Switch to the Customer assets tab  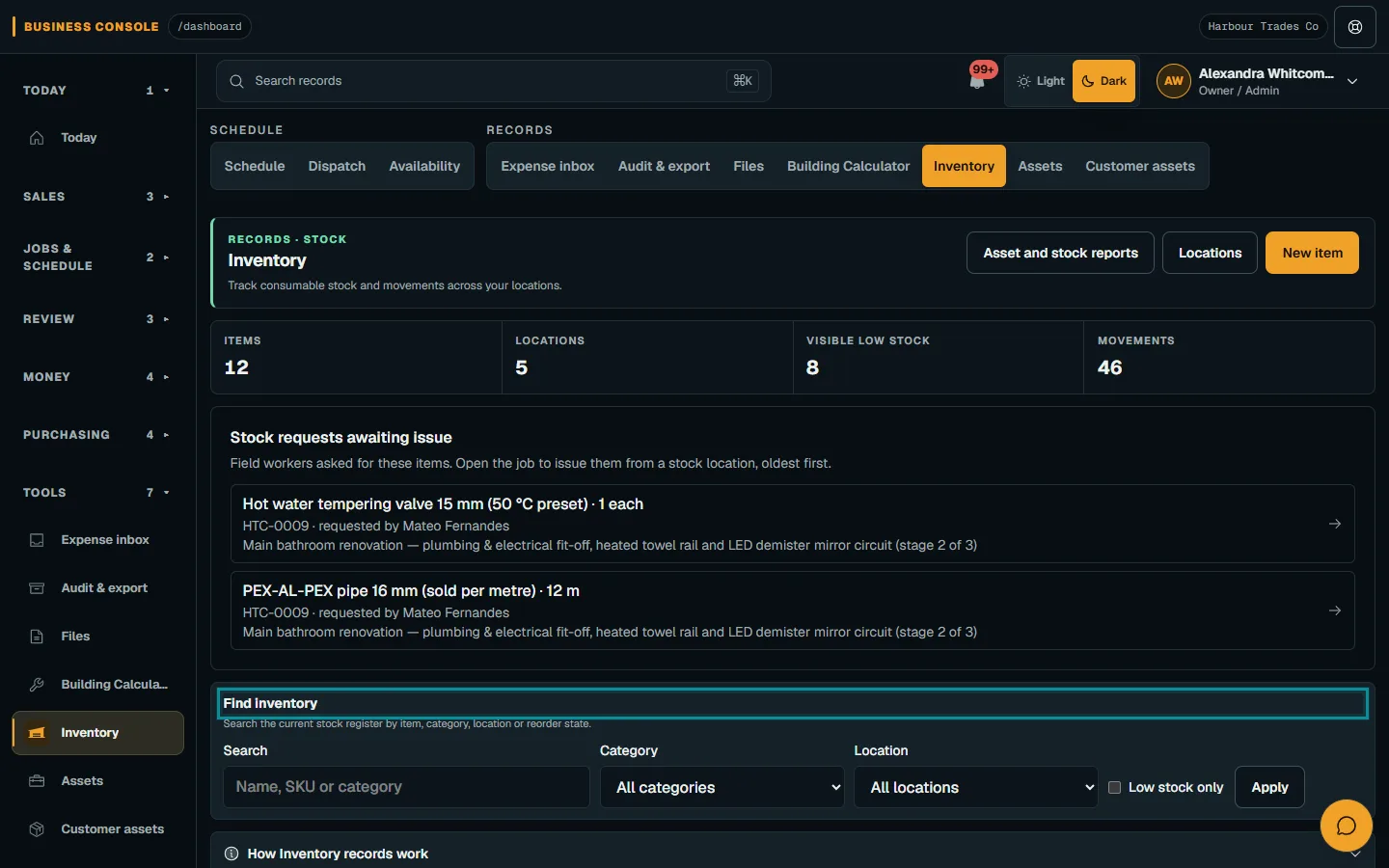1140,166
